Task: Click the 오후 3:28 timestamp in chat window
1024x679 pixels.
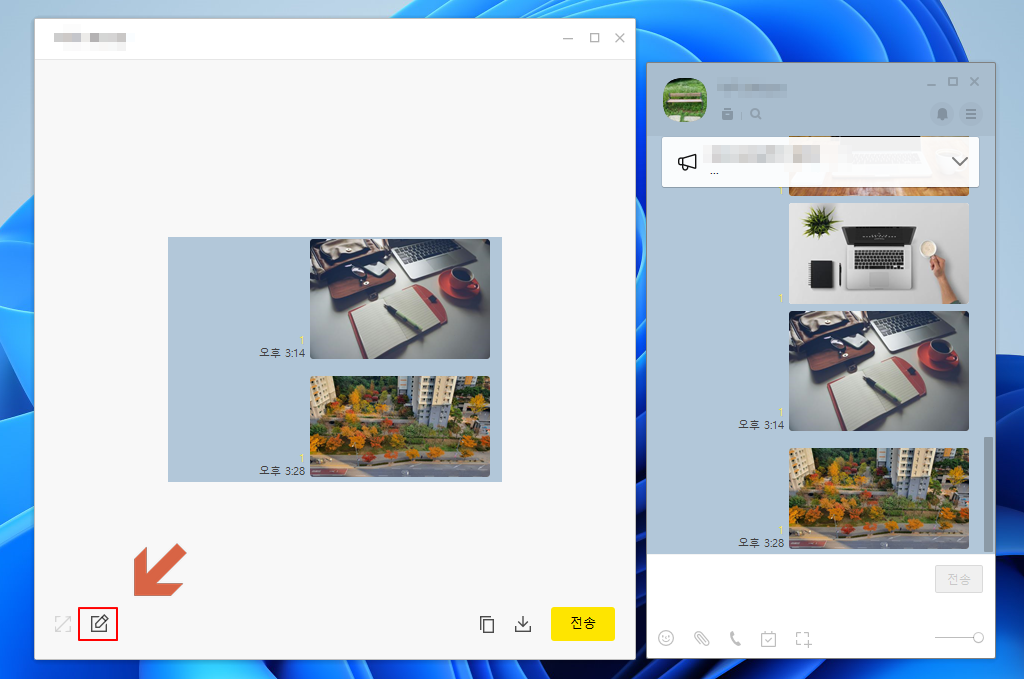Action: (x=761, y=543)
